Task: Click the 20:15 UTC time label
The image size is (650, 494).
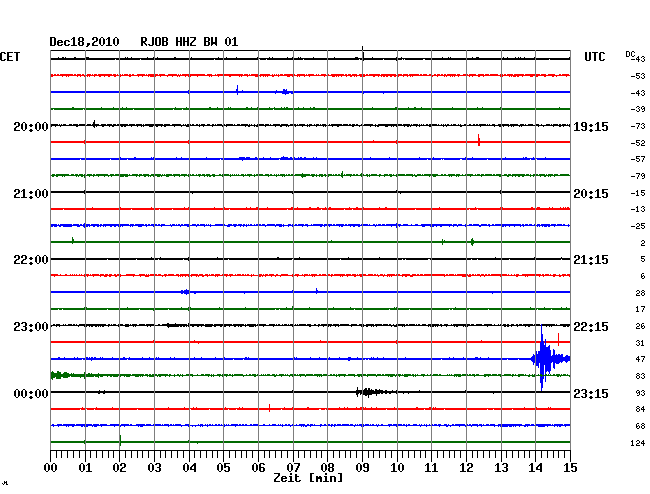Action: coord(591,194)
